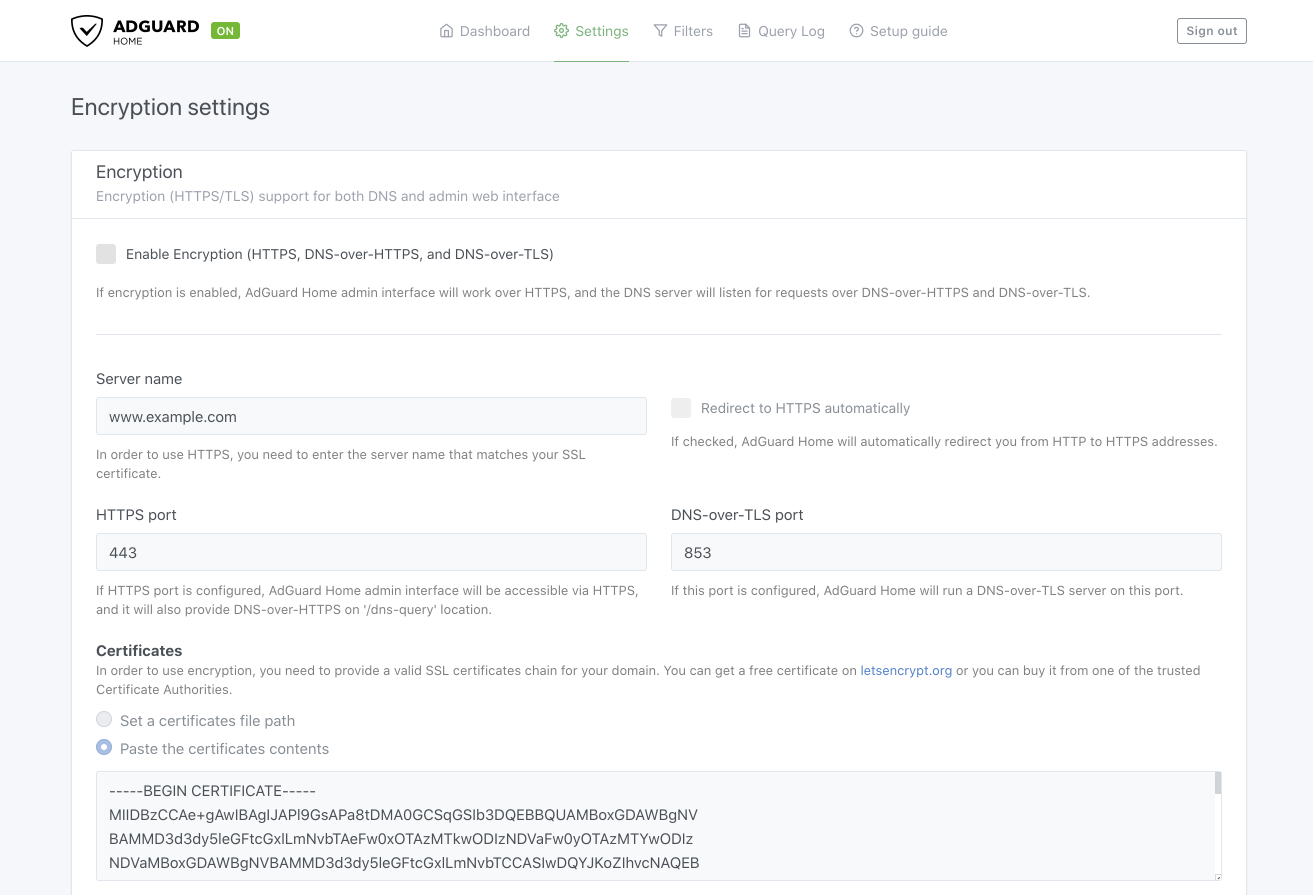Screen dimensions: 1313x895
Task: Click the DNS-over-TLS port field
Action: tap(946, 552)
